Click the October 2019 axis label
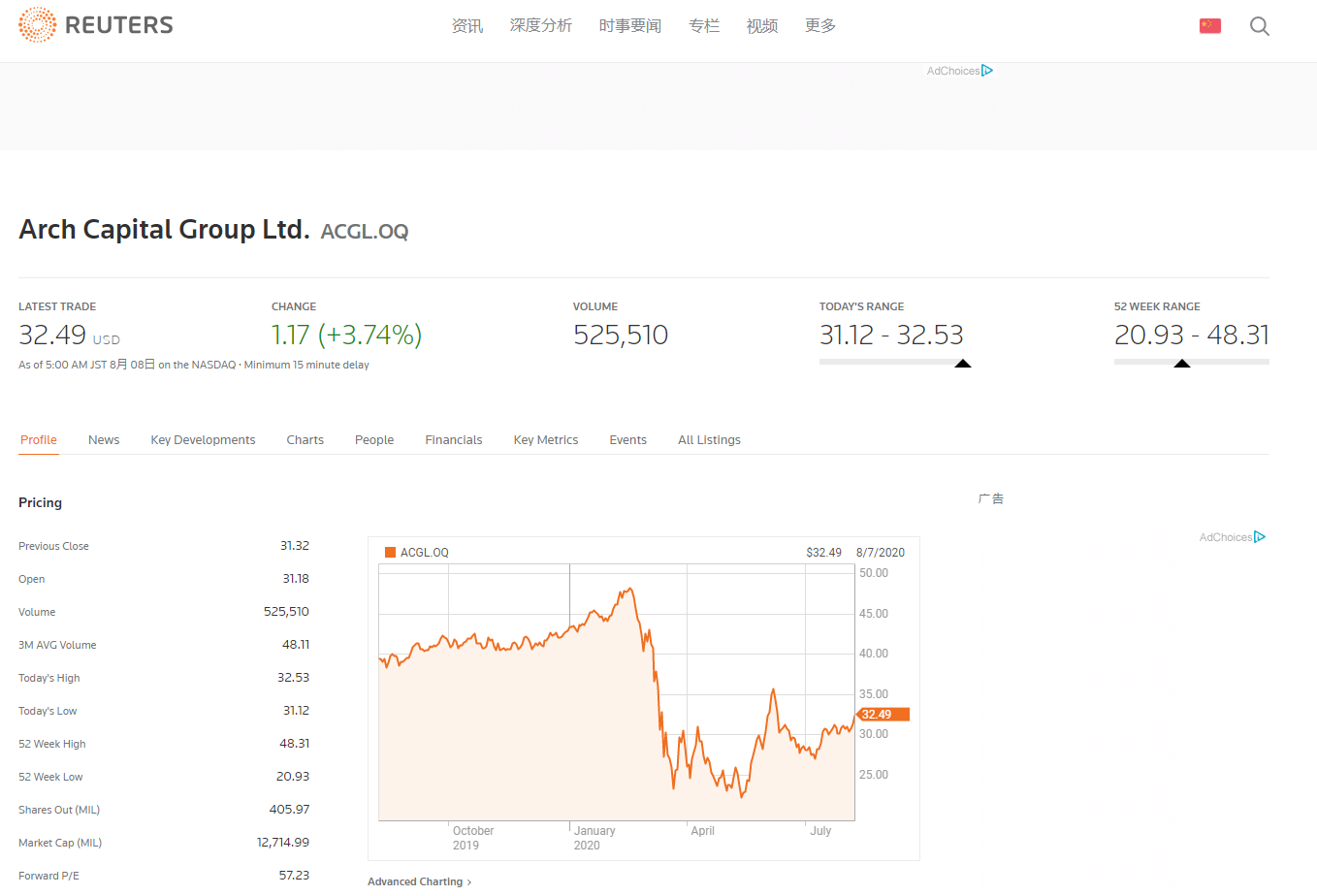 coord(473,838)
